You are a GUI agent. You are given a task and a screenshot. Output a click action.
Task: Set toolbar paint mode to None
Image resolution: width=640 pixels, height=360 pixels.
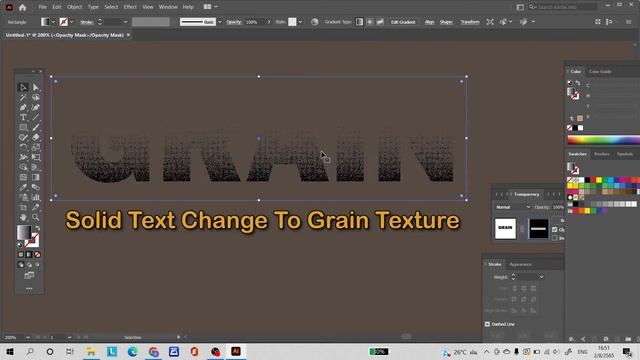click(37, 255)
